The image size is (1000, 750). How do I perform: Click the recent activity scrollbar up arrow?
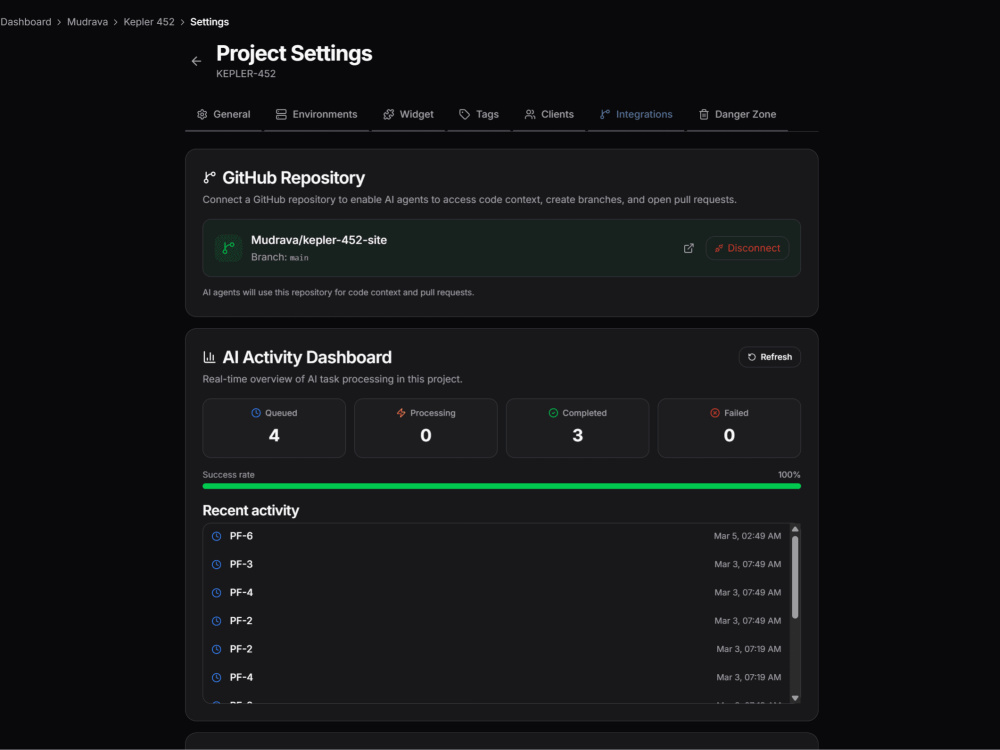(x=795, y=529)
